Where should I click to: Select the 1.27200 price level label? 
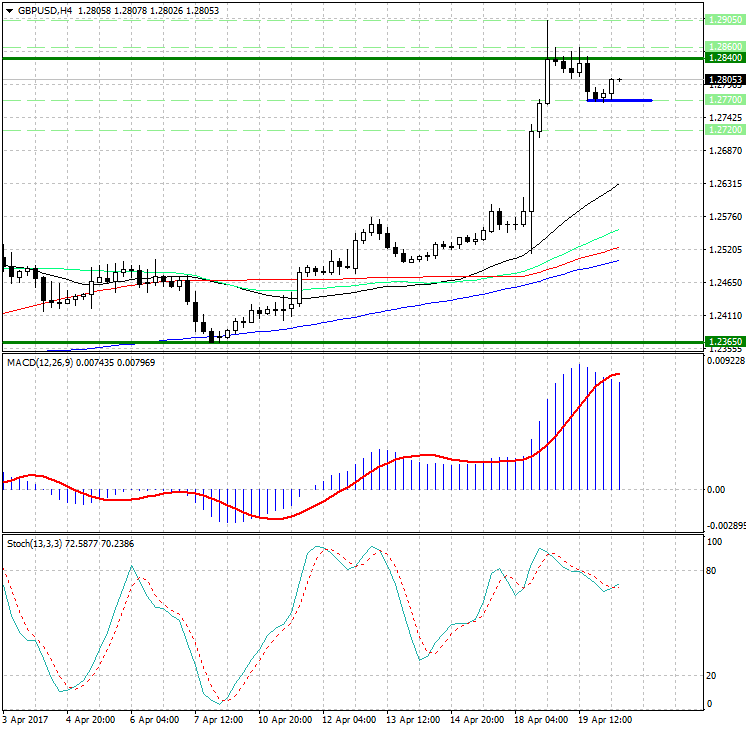(x=723, y=130)
